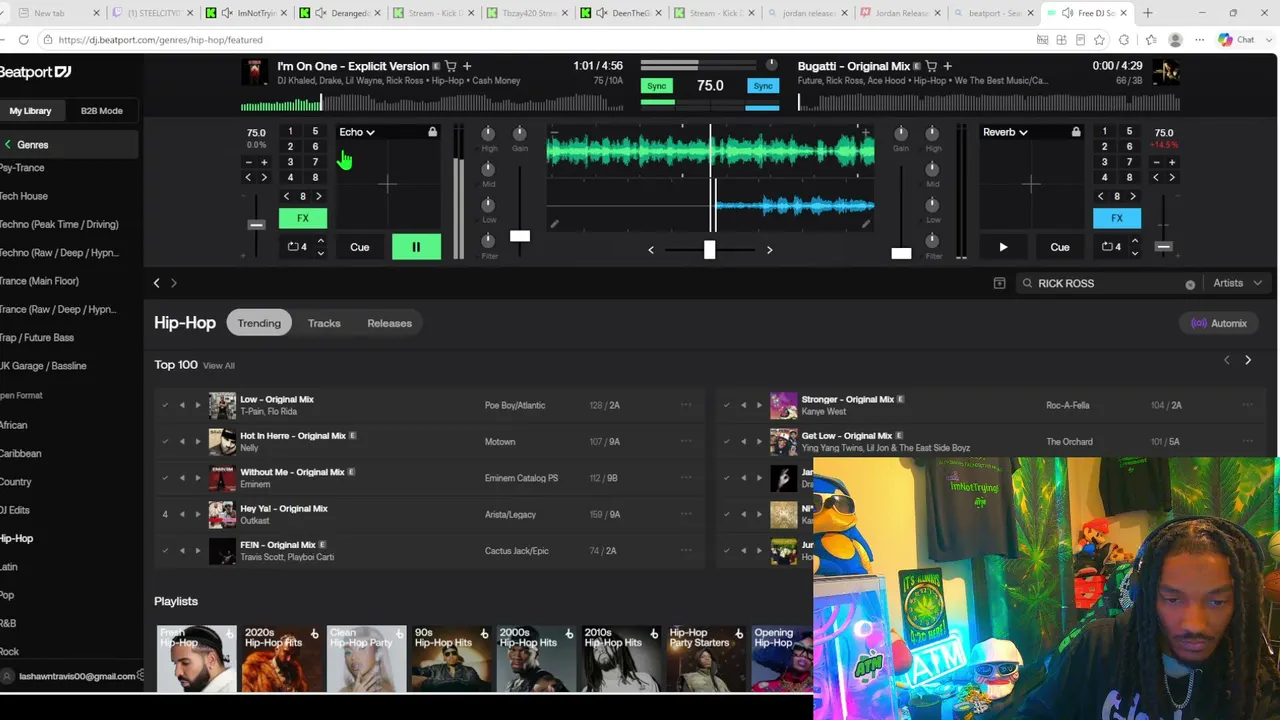Image resolution: width=1280 pixels, height=720 pixels.
Task: Click the left deck pitch fader handle
Action: coord(256,225)
